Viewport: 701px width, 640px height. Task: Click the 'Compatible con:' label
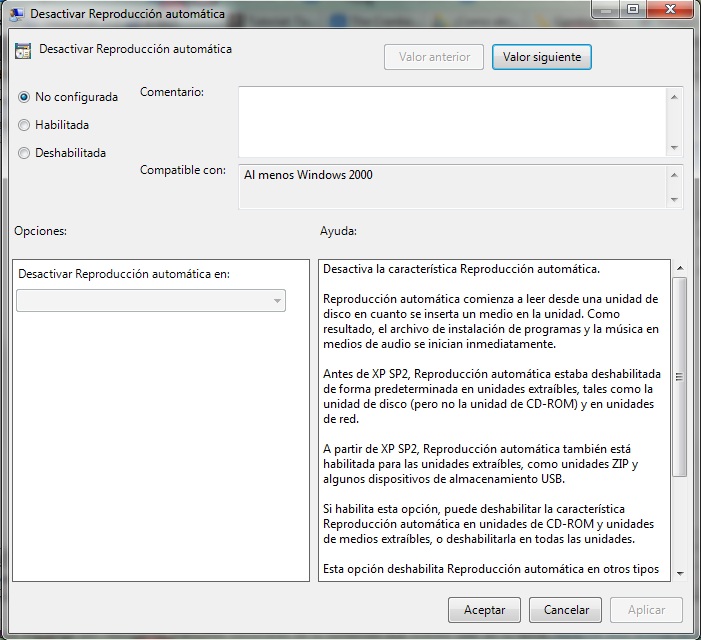(183, 170)
